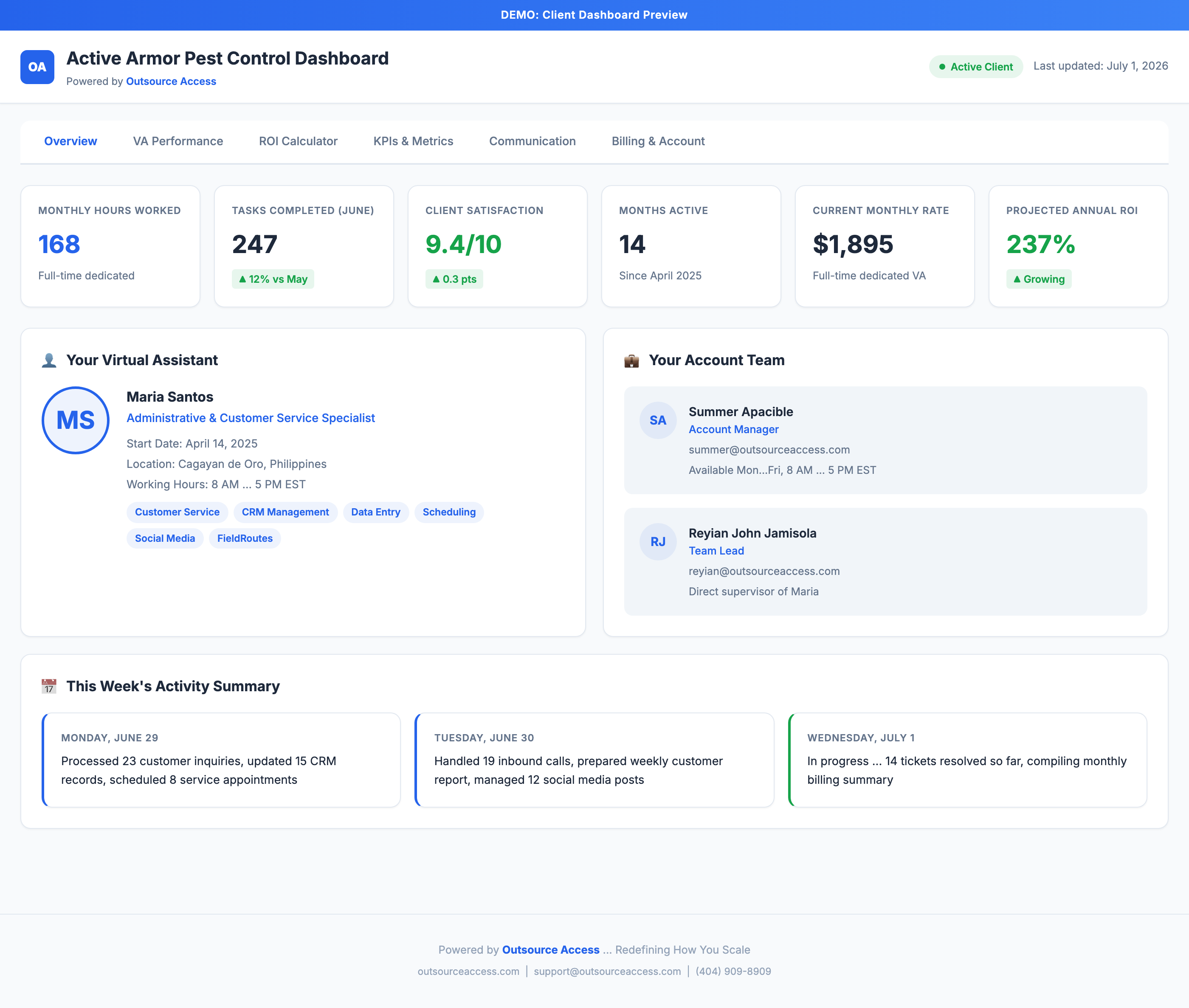Image resolution: width=1189 pixels, height=1008 pixels.
Task: Click support@outsourceaccess.com in the footer
Action: (607, 971)
